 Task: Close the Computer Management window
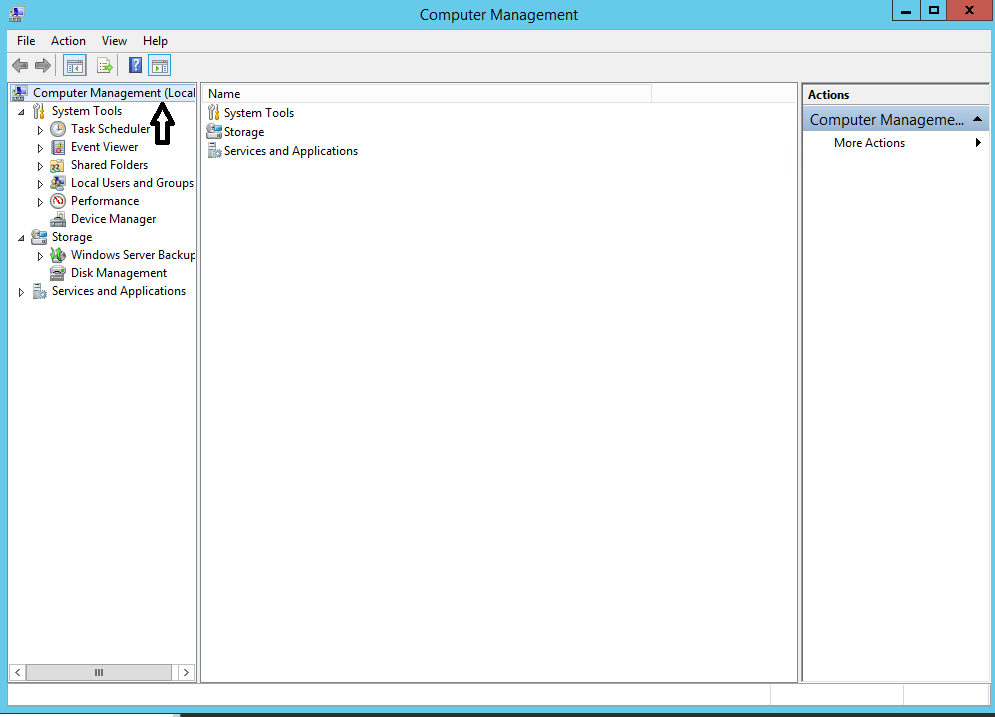[969, 10]
